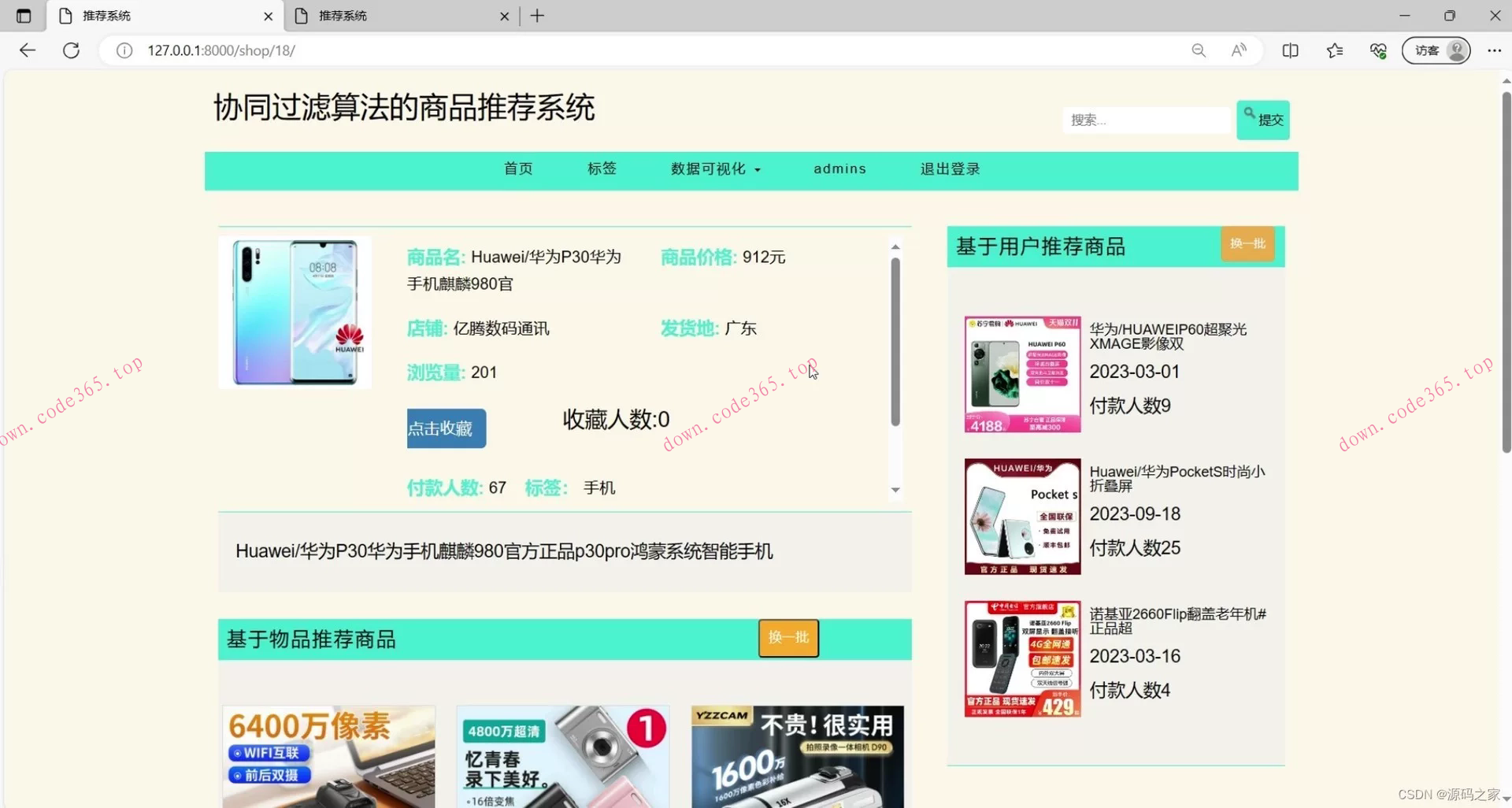This screenshot has height=808, width=1512.
Task: Click the read aloud icon in address bar
Action: [x=1239, y=50]
